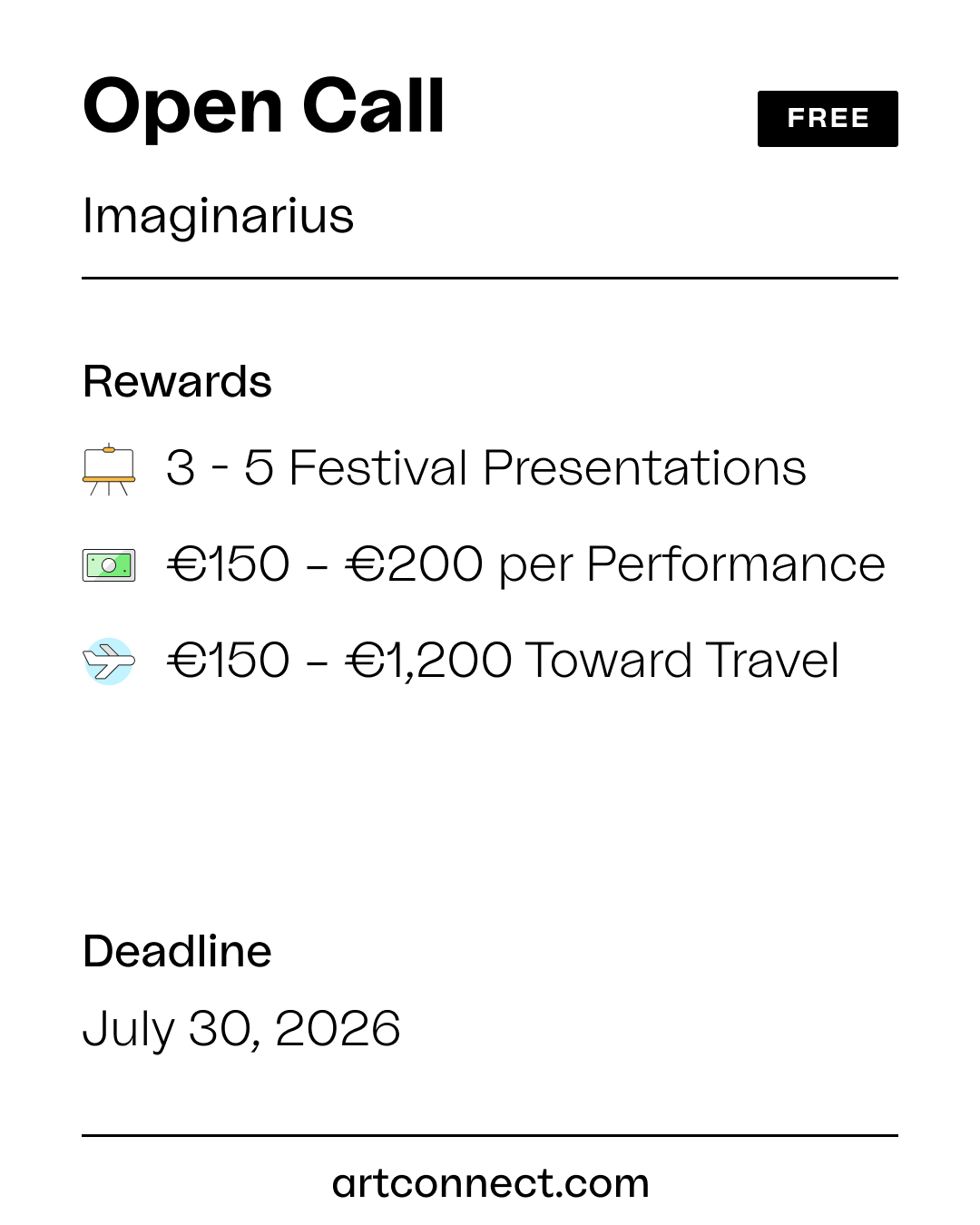
Task: Select the Rewards section heading
Action: point(177,382)
